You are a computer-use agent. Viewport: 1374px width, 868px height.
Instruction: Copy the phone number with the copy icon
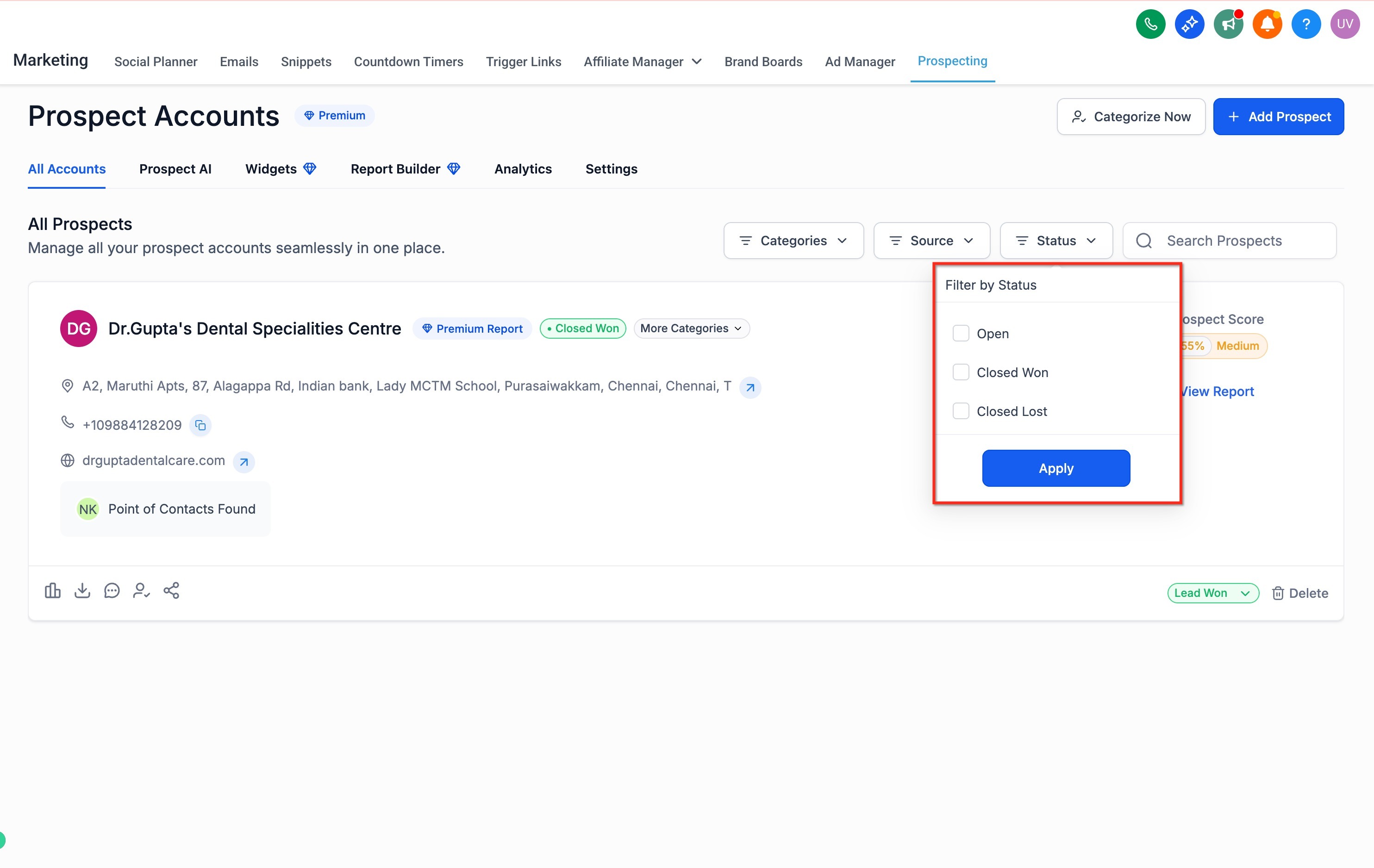coord(200,426)
